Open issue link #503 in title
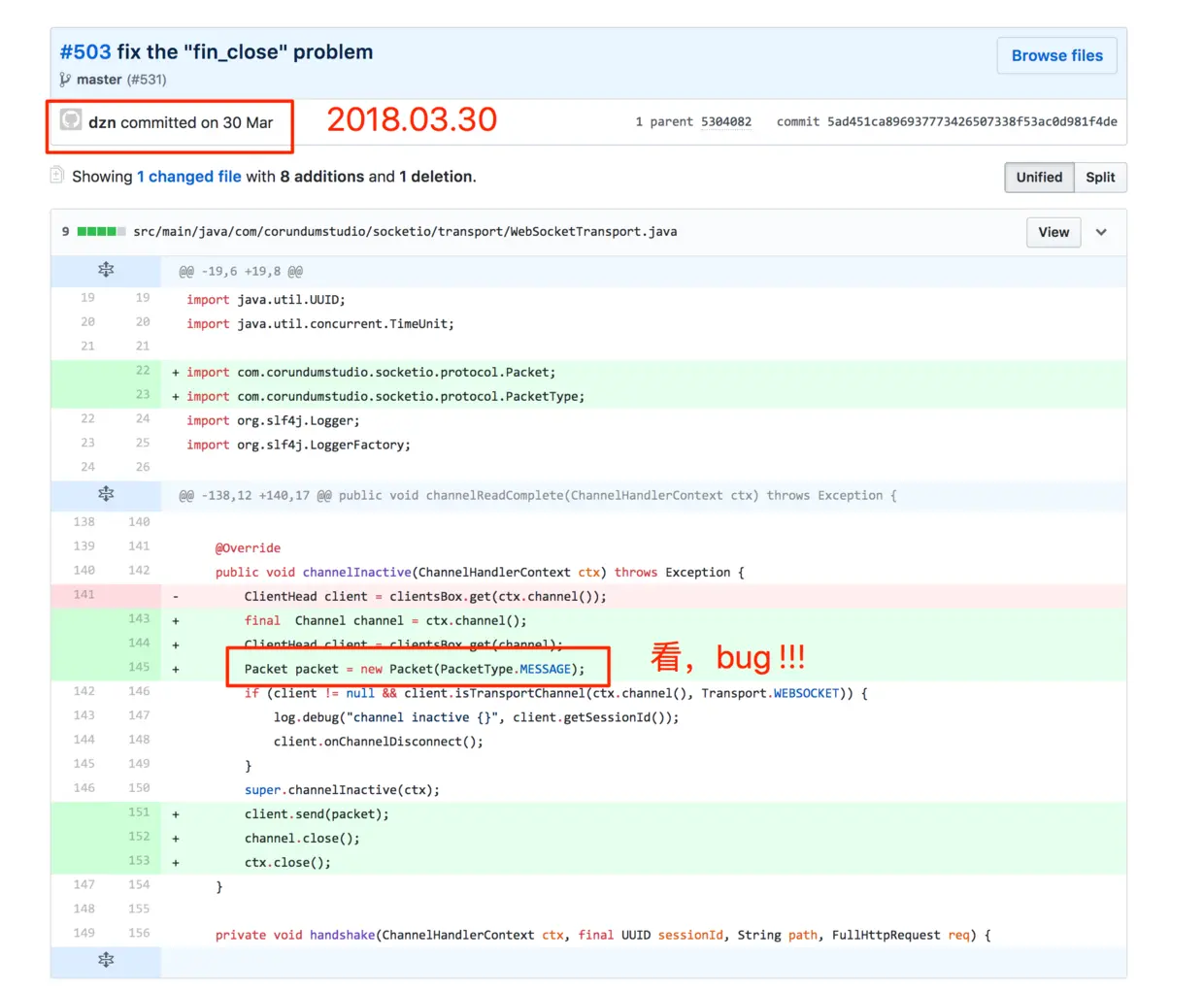The width and height of the screenshot is (1204, 992). pyautogui.click(x=85, y=52)
